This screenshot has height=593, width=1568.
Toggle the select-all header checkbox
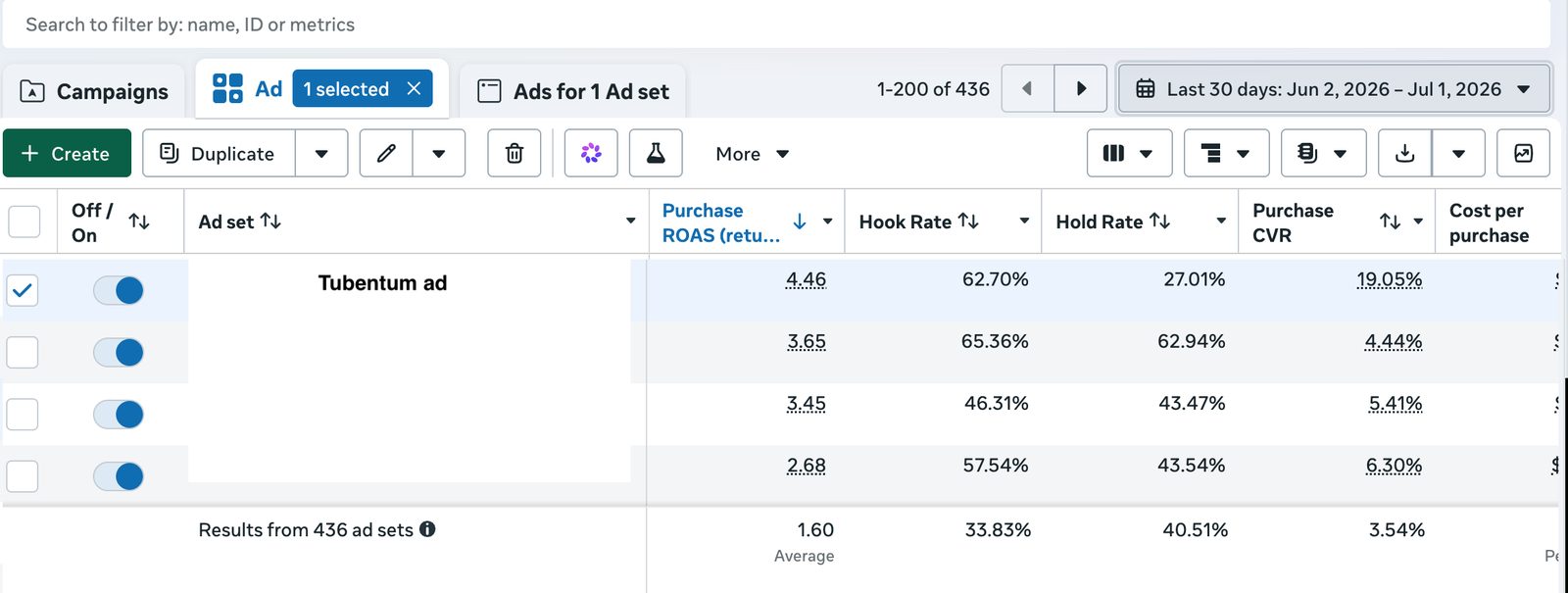click(x=24, y=222)
